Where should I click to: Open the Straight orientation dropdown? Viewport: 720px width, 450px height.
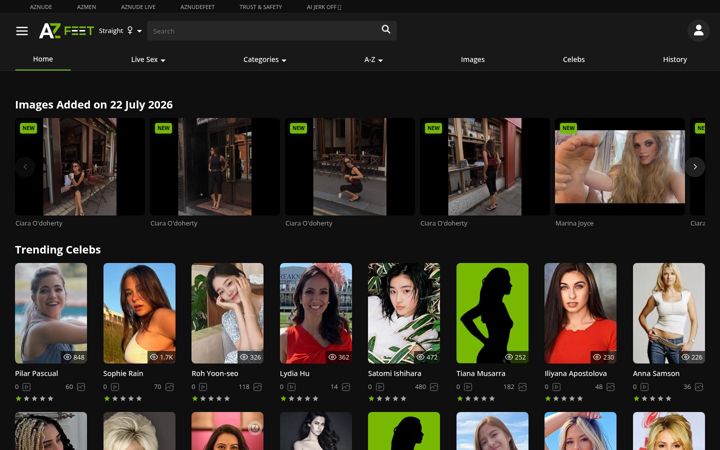coord(120,31)
